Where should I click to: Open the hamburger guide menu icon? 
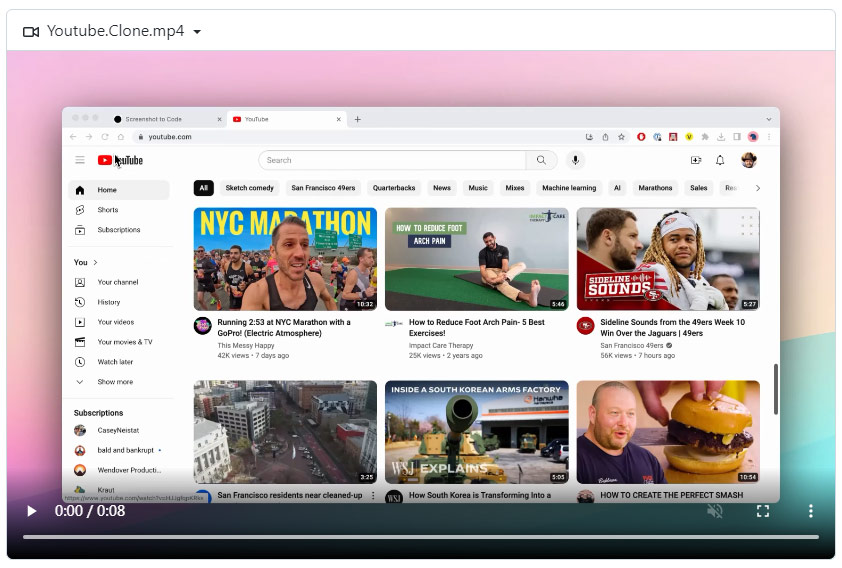click(x=80, y=160)
